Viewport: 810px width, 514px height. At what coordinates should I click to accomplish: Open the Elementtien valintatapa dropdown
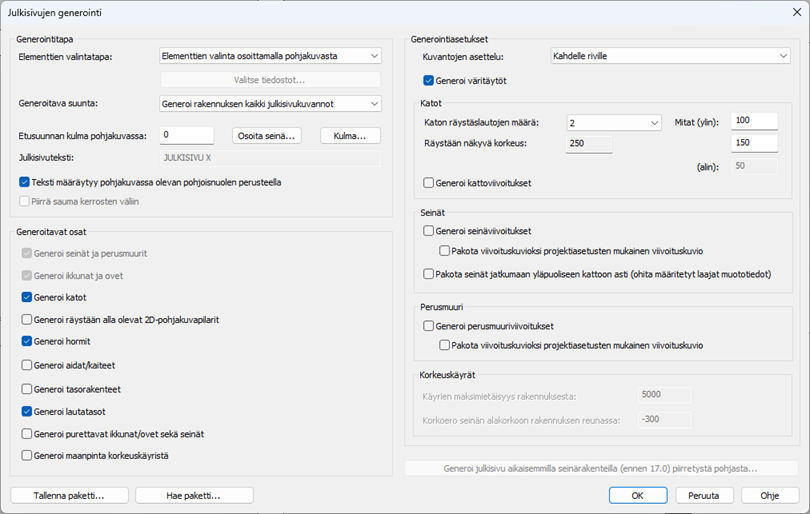(270, 57)
